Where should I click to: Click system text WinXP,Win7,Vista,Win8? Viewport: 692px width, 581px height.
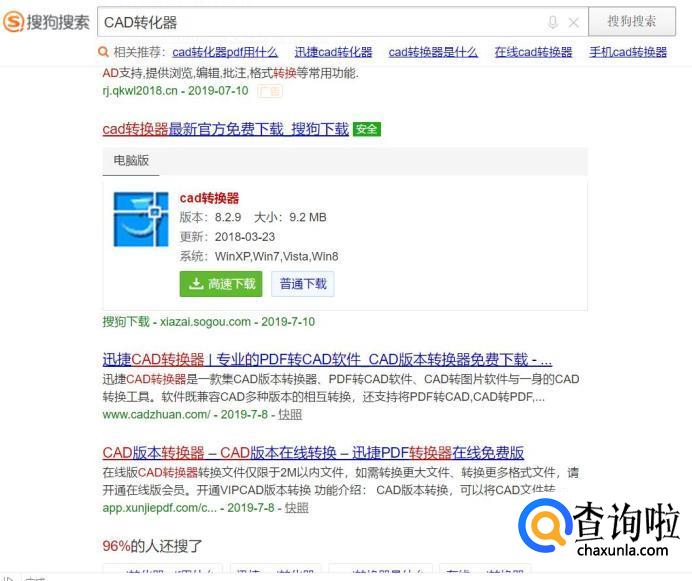pos(276,256)
